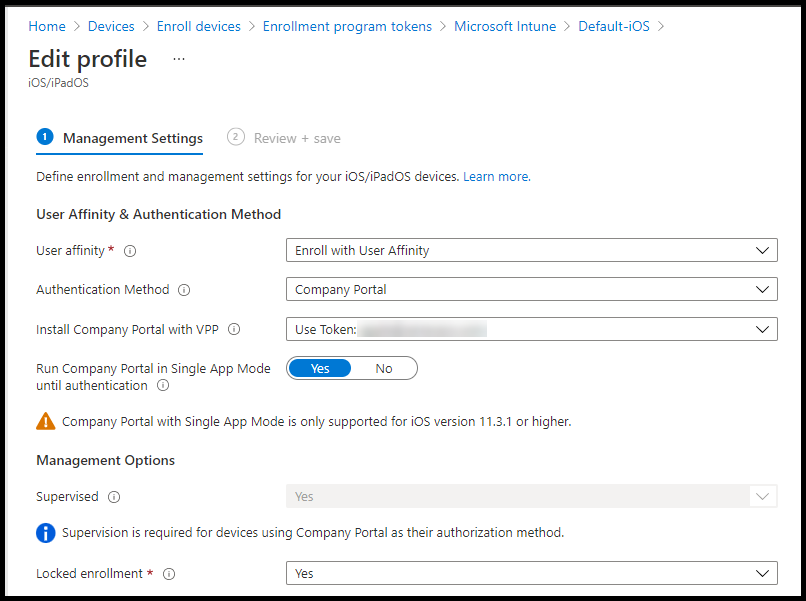The height and width of the screenshot is (601, 806).
Task: Expand the User affinity dropdown
Action: pos(531,250)
